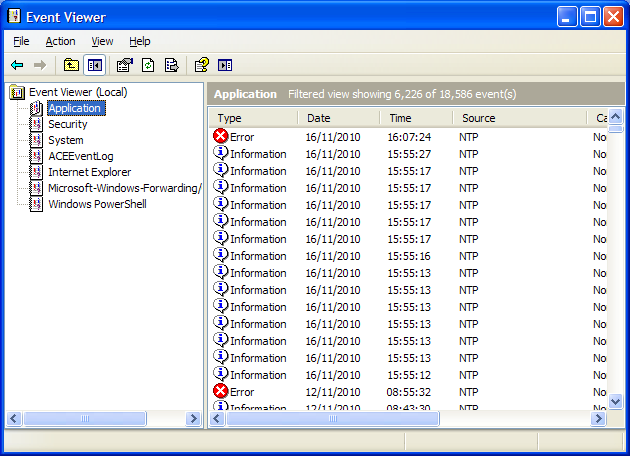Click the event list vertical scrollbar thumb

(616, 129)
